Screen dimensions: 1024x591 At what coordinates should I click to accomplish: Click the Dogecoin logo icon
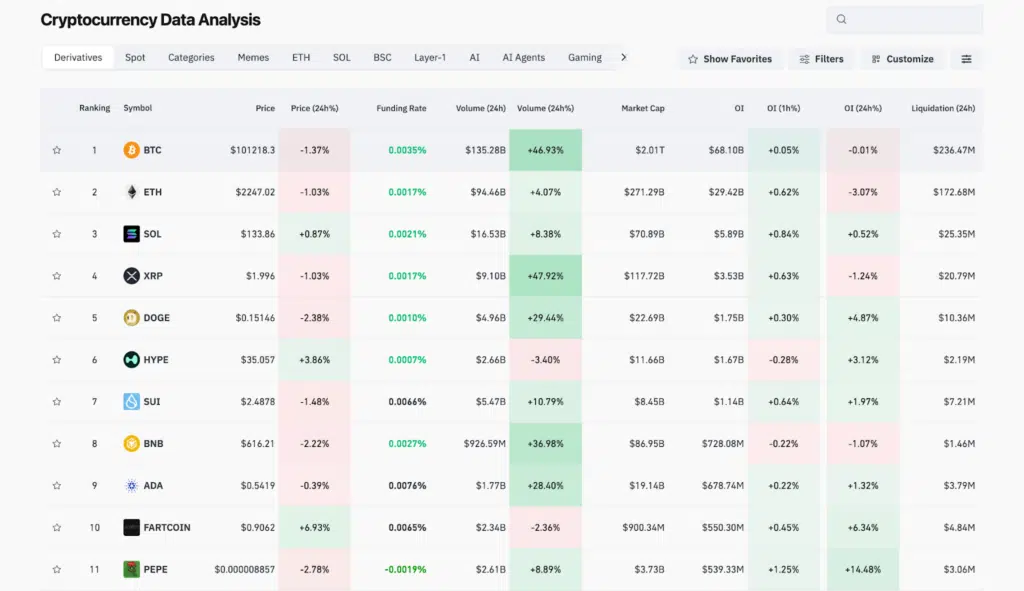pyautogui.click(x=131, y=318)
